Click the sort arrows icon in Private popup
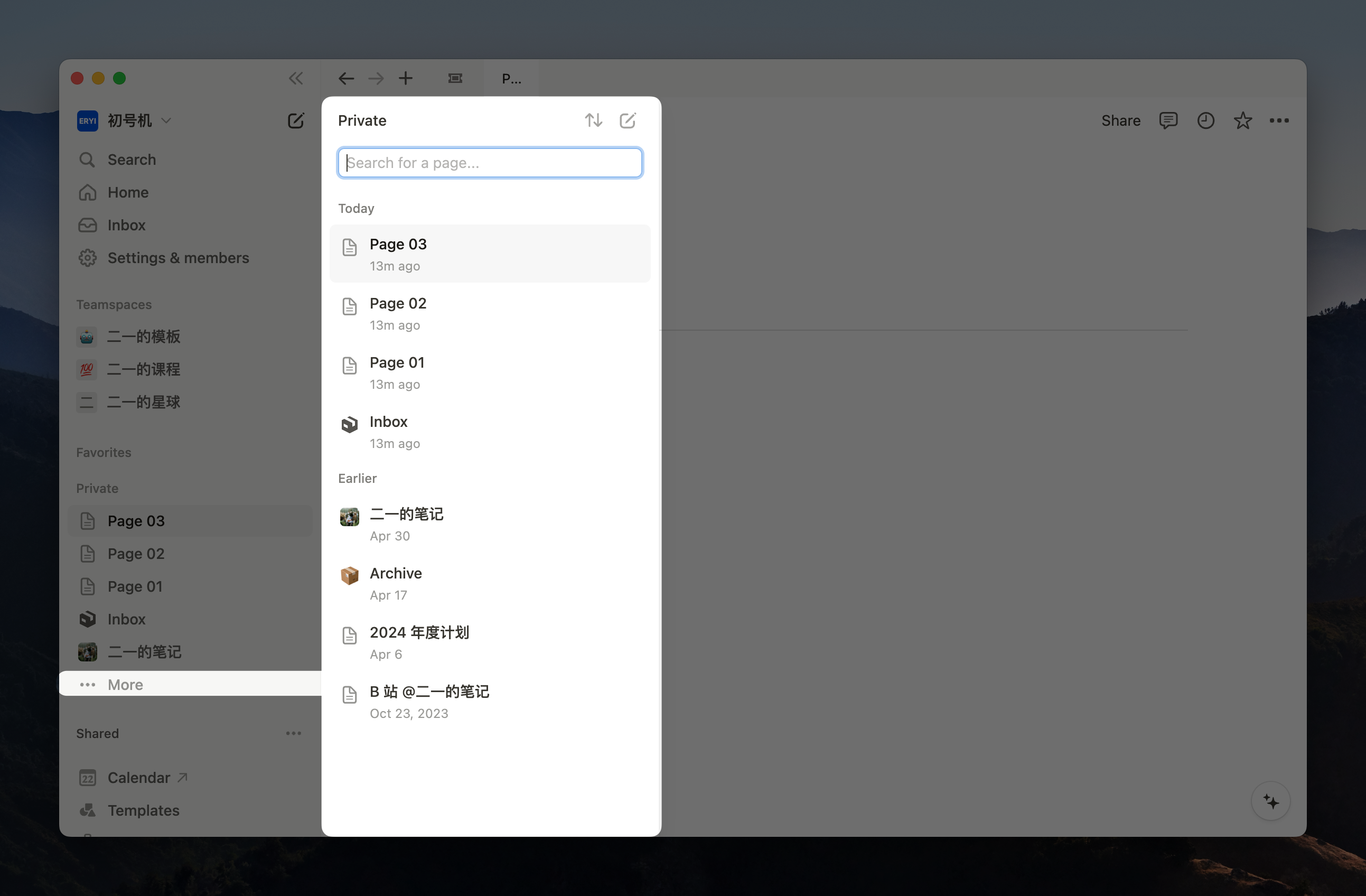This screenshot has height=896, width=1366. tap(593, 120)
